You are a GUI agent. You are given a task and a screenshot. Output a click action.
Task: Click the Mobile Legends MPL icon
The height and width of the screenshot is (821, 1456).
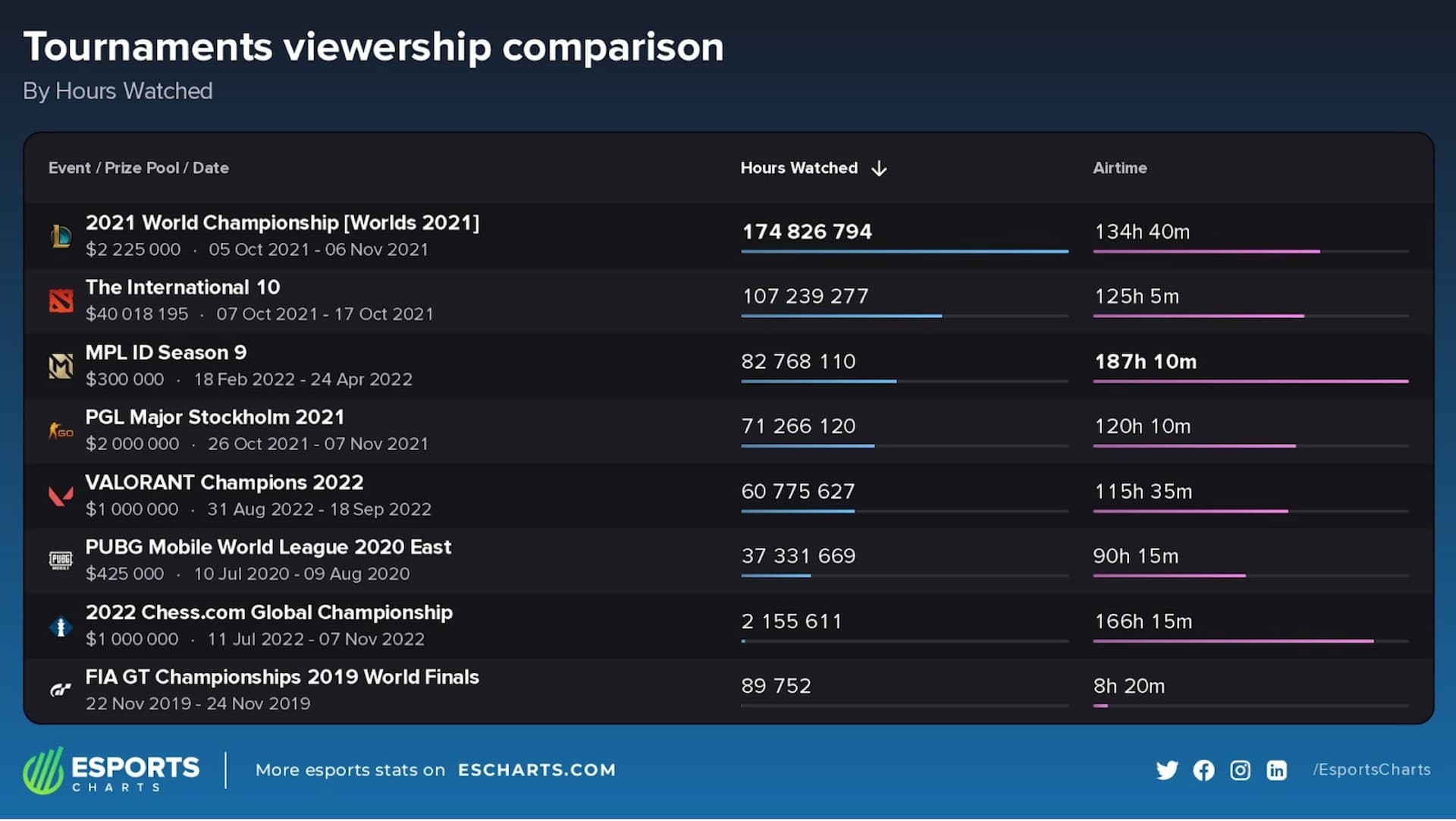tap(61, 366)
